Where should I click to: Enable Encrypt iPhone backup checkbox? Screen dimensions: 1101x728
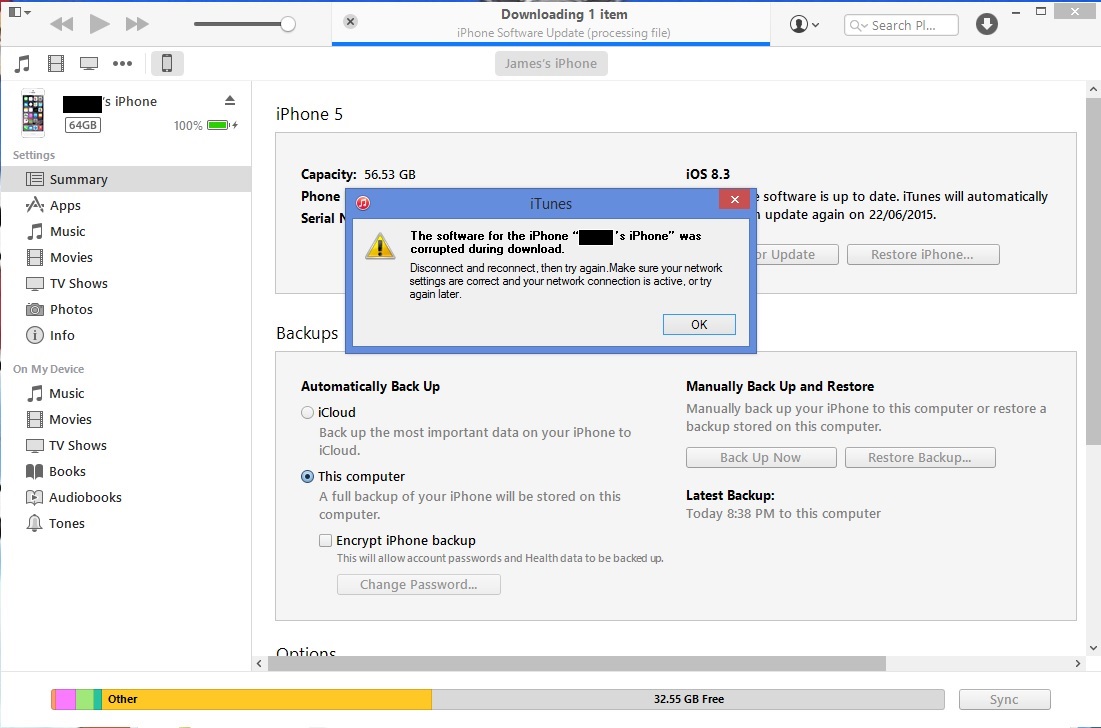coord(325,541)
